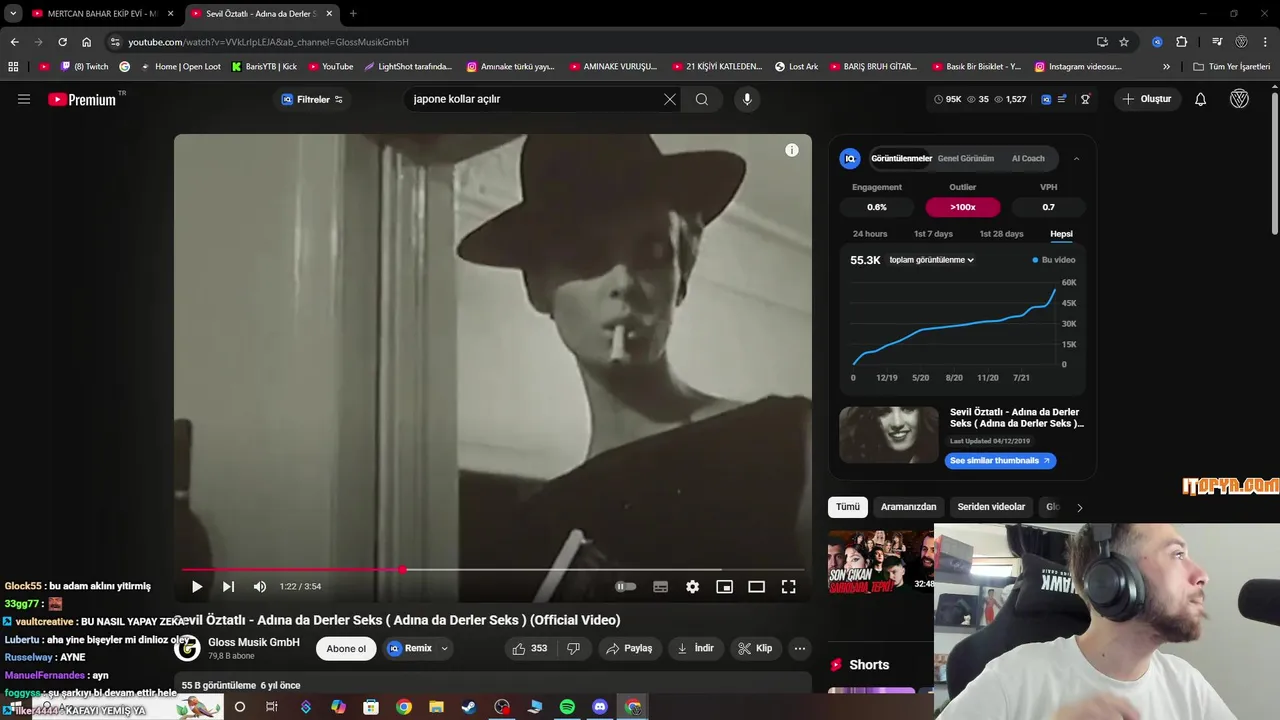The height and width of the screenshot is (720, 1280).
Task: Expand the Remix dropdown arrow
Action: [x=445, y=648]
